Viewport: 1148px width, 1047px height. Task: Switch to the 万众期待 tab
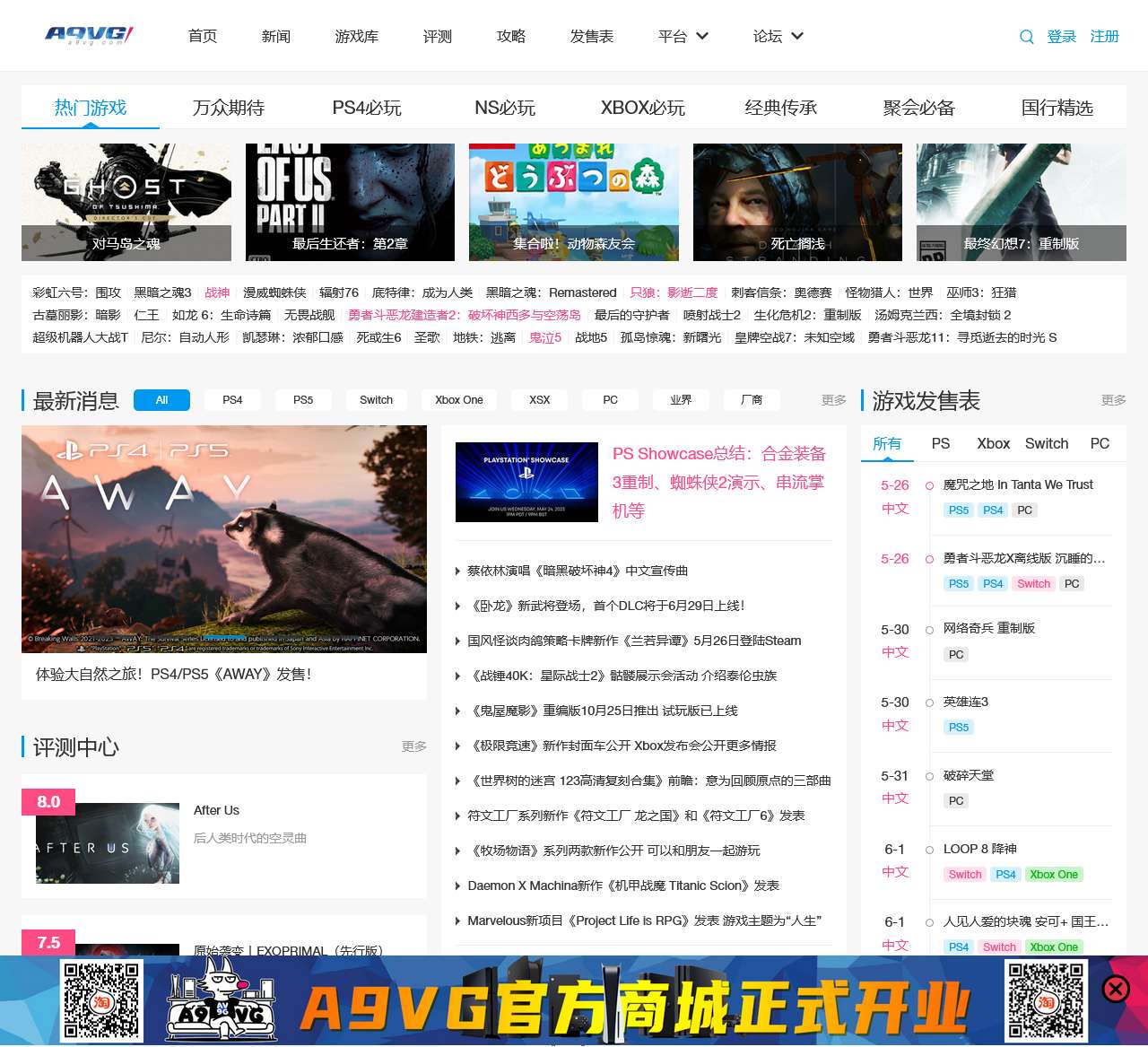coord(229,108)
